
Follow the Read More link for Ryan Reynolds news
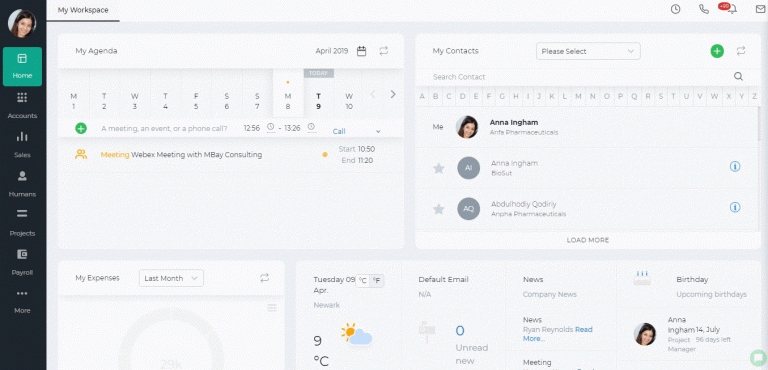click(x=558, y=334)
